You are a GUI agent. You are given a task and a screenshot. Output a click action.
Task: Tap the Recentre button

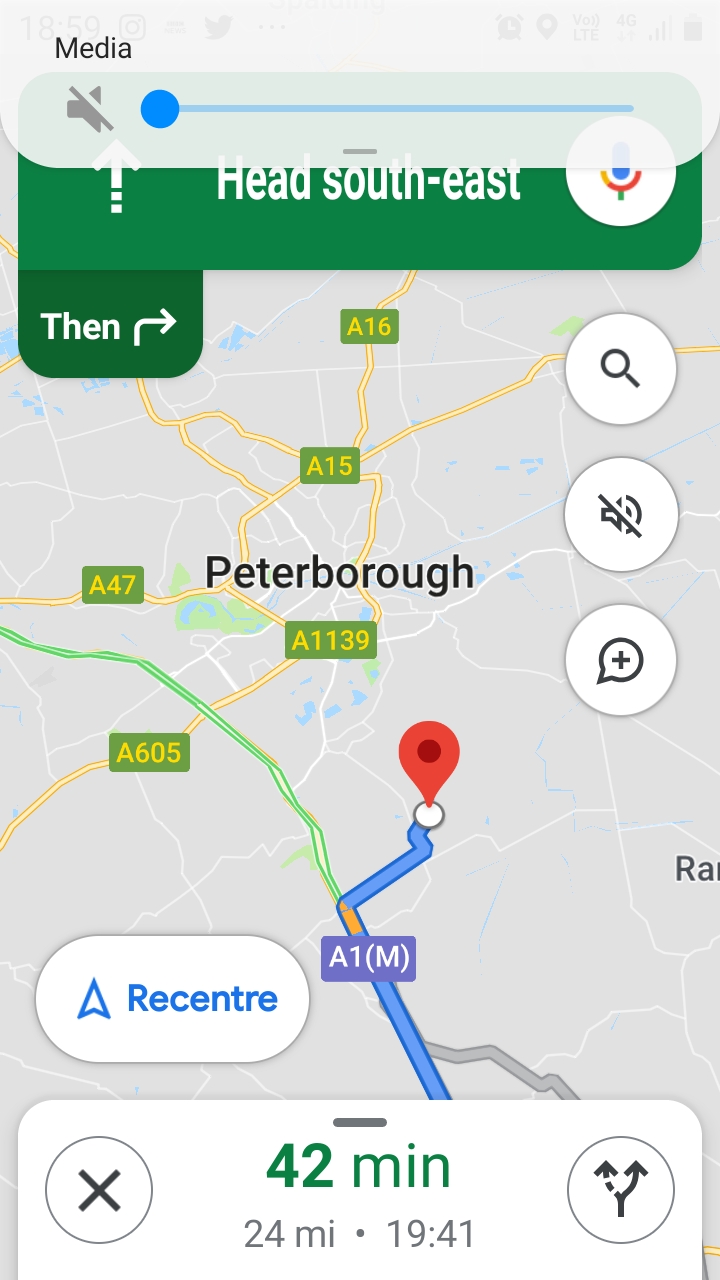172,998
